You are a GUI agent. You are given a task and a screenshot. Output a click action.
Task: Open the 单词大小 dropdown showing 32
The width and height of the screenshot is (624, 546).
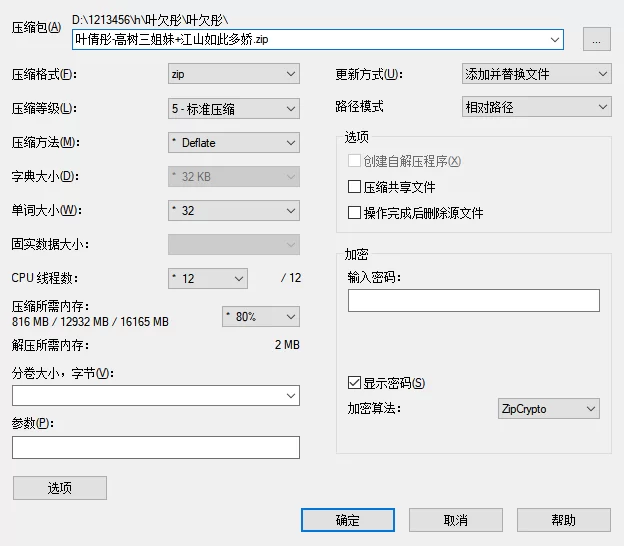pos(234,211)
